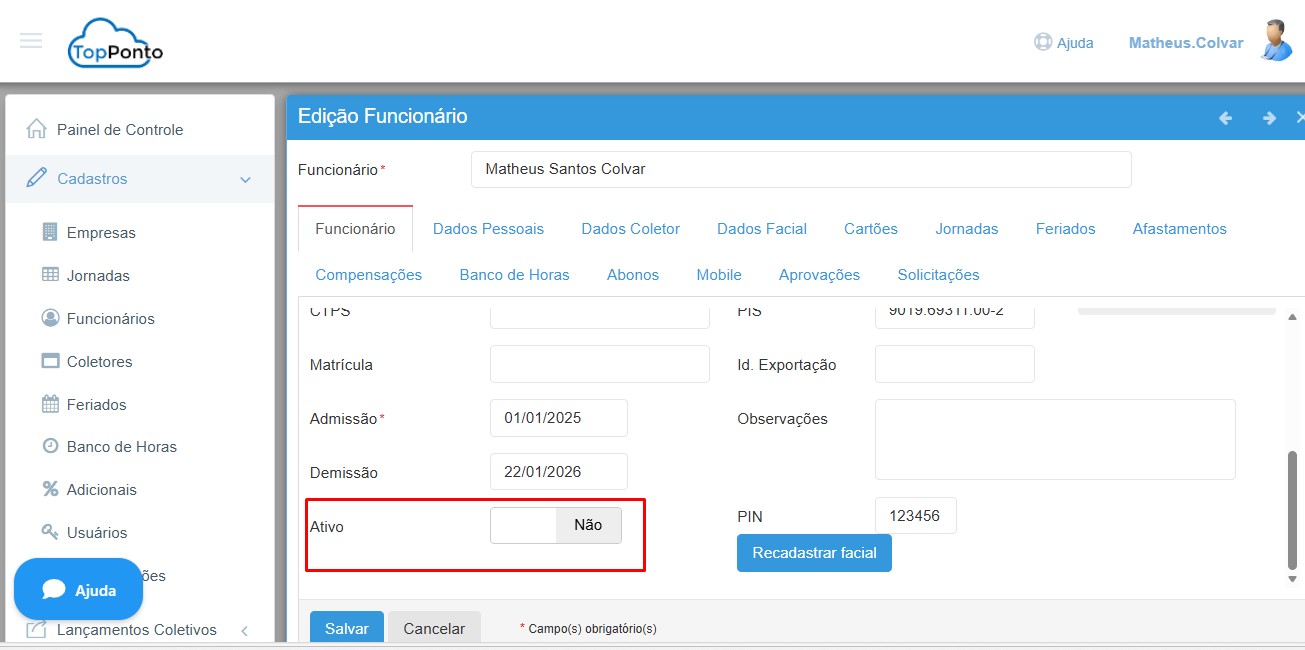Expand the Lançamentos Coletivos section
The height and width of the screenshot is (650, 1305).
coord(245,630)
